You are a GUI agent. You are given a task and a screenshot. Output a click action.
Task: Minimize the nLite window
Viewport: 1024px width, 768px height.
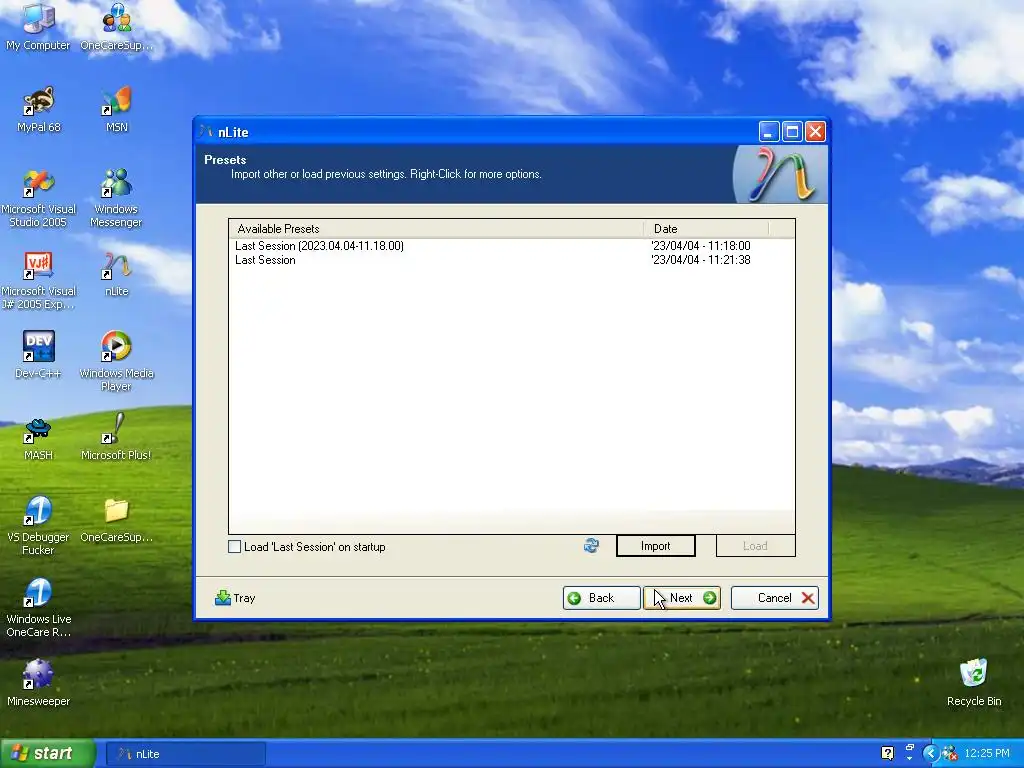769,132
